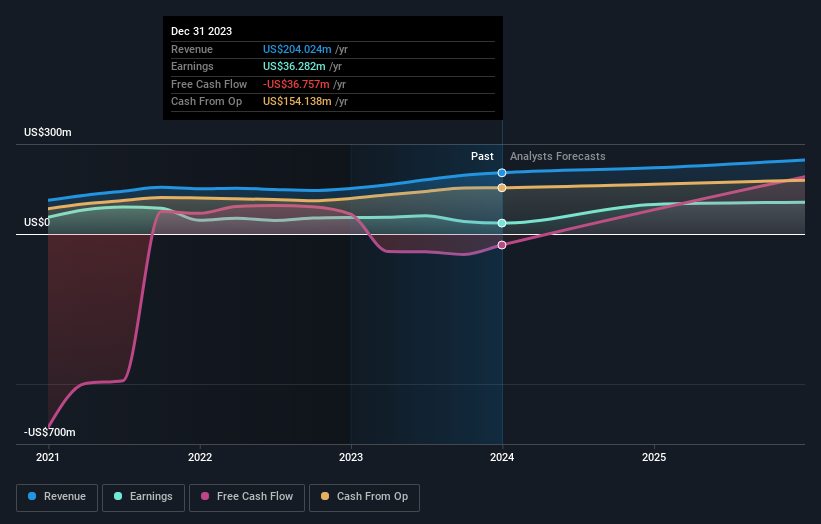821x524 pixels.
Task: Click the -US$700m y-axis label
Action: pos(50,432)
